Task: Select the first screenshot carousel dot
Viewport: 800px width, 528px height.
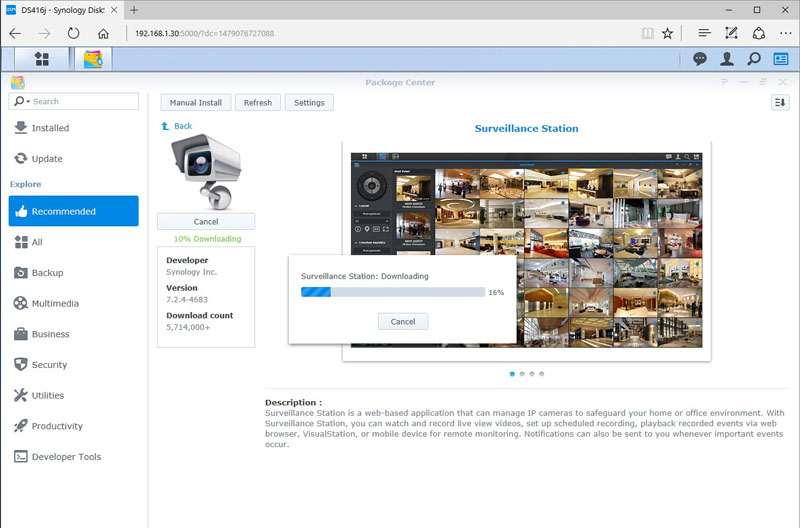Action: pyautogui.click(x=512, y=374)
